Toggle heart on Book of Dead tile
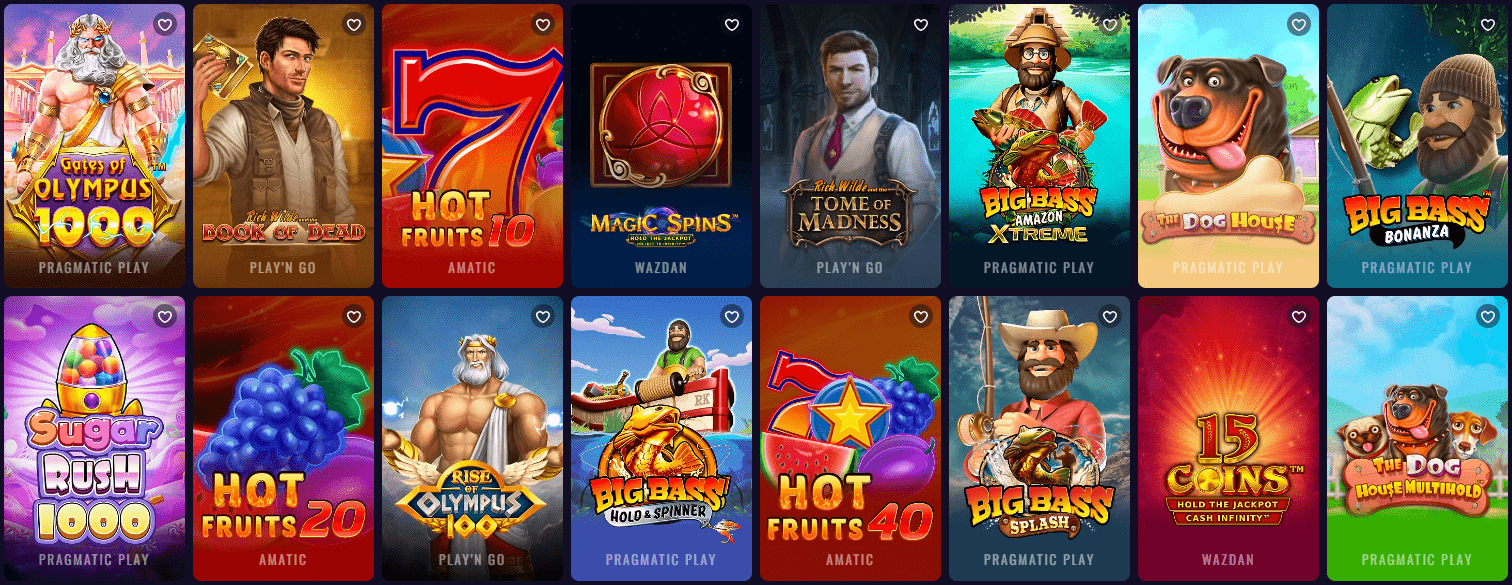The height and width of the screenshot is (585, 1512). coord(354,25)
